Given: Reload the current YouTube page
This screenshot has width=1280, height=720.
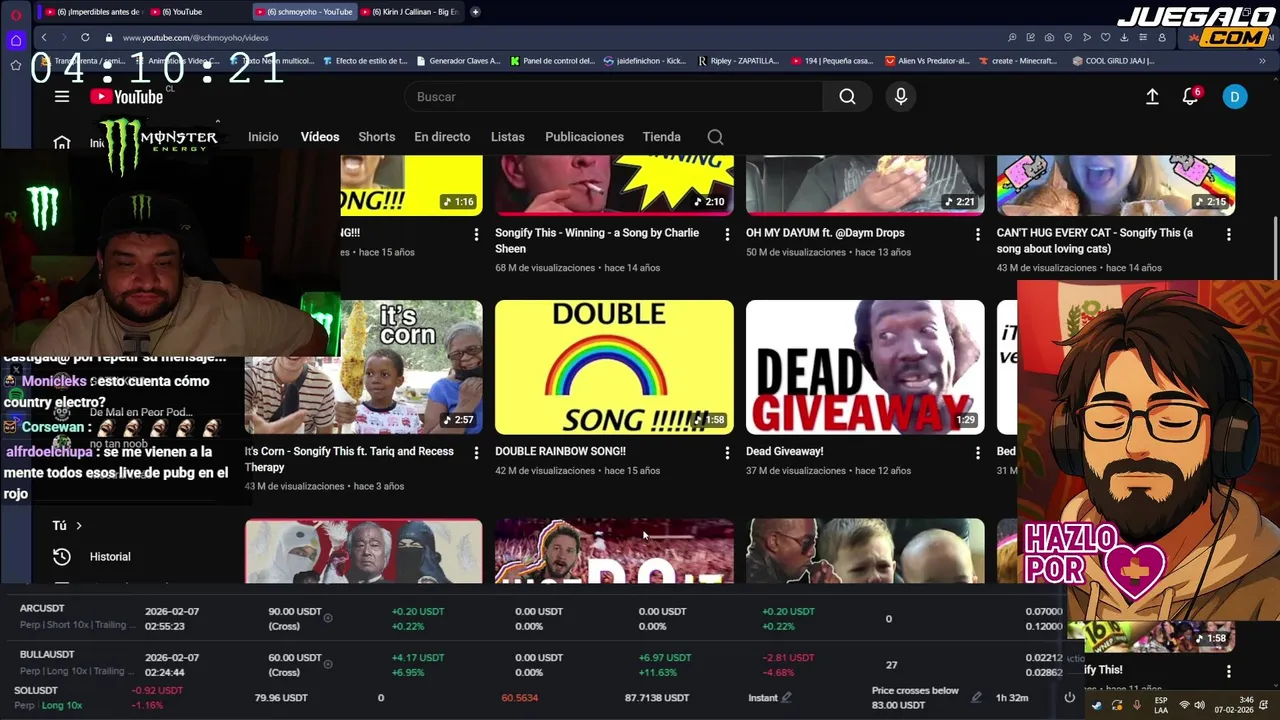Looking at the screenshot, I should 85,37.
